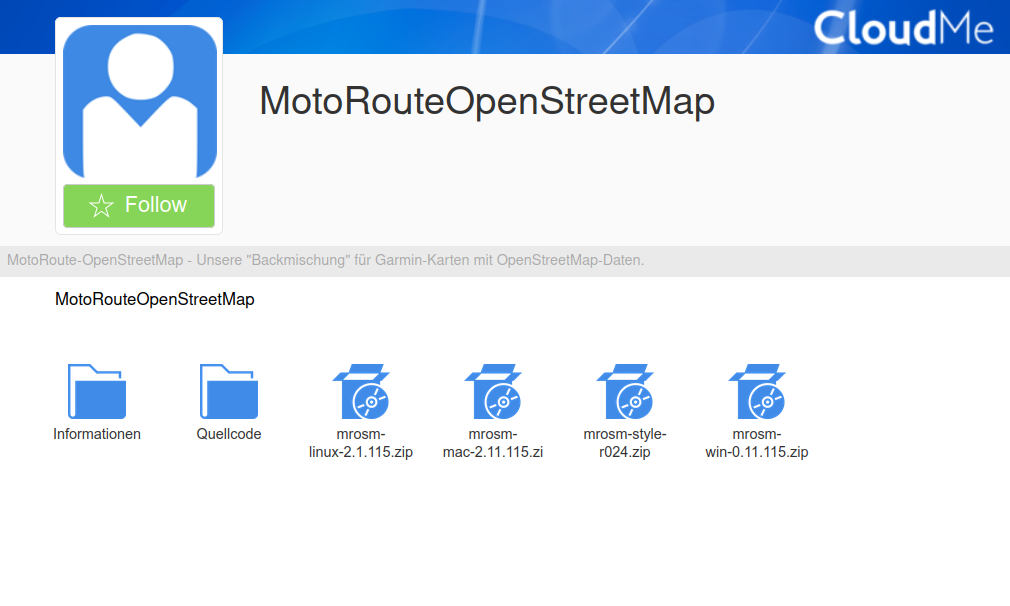Click the user profile avatar picture
The height and width of the screenshot is (606, 1010).
click(x=140, y=102)
